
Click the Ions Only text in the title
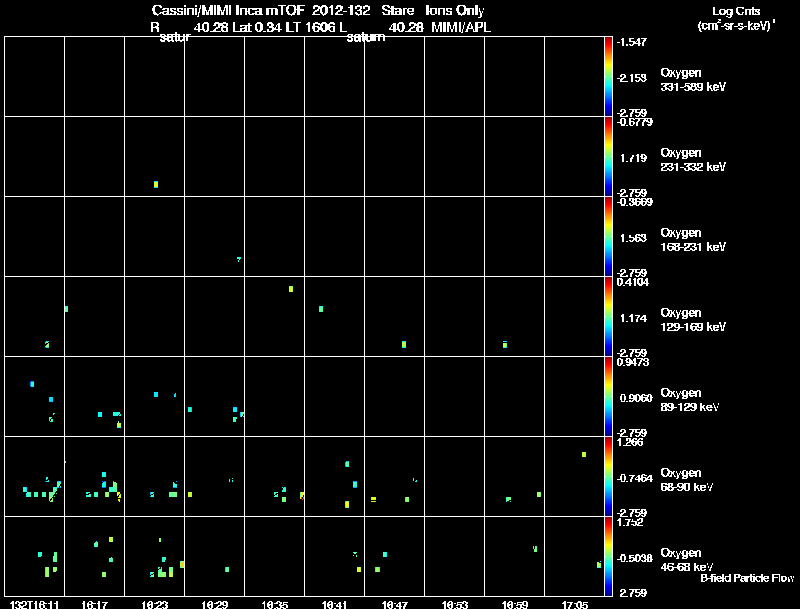455,11
